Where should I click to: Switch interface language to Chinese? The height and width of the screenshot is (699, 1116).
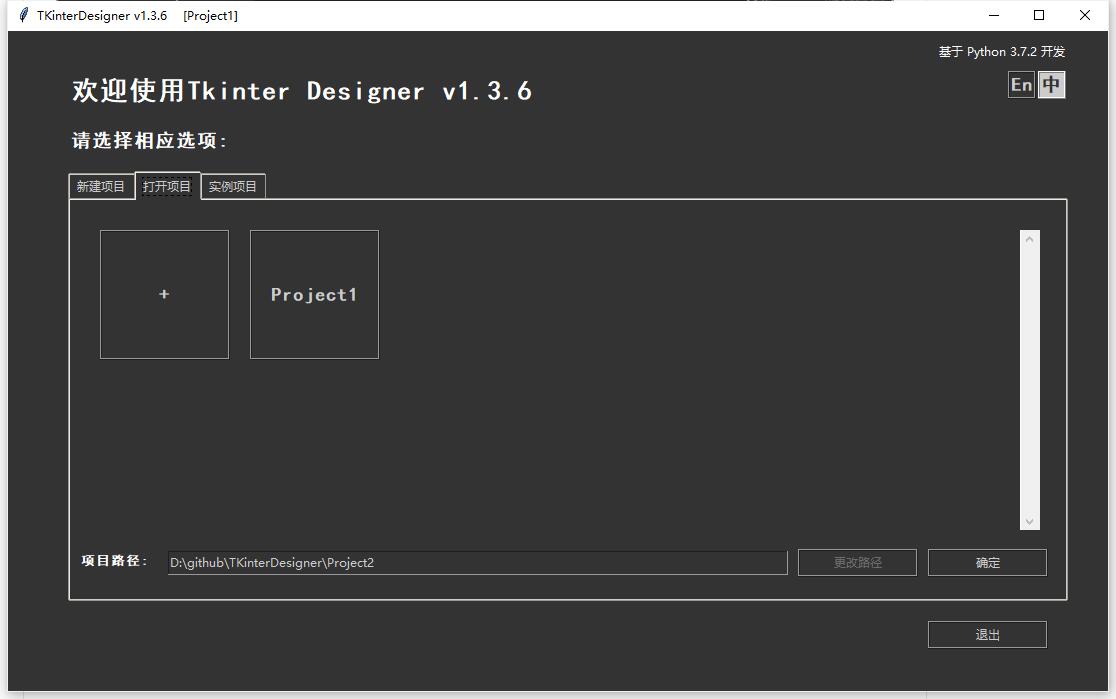[1051, 85]
